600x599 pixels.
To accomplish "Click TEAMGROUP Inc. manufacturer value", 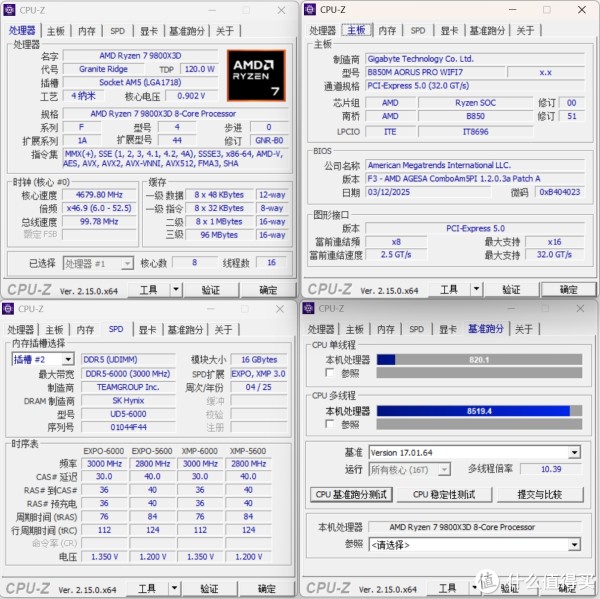I will [128, 387].
